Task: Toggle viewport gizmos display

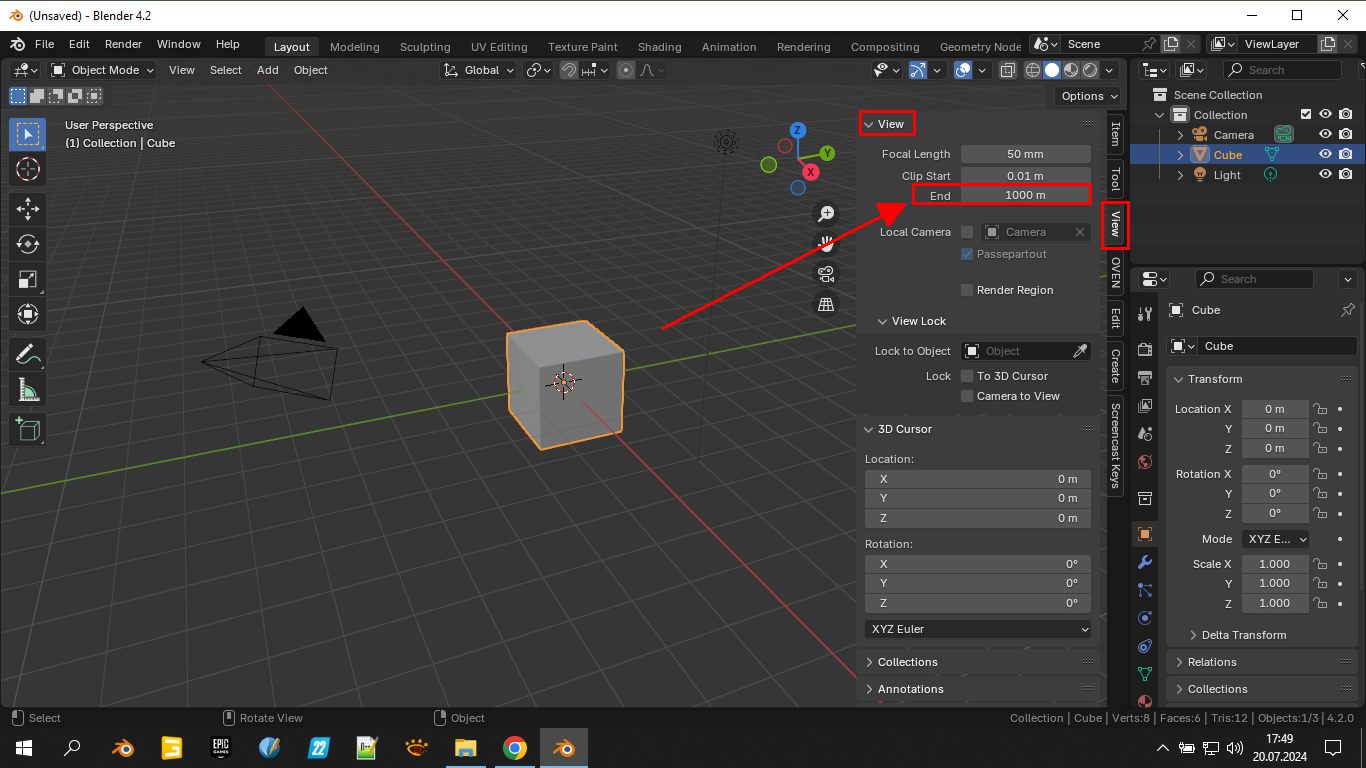Action: [918, 70]
